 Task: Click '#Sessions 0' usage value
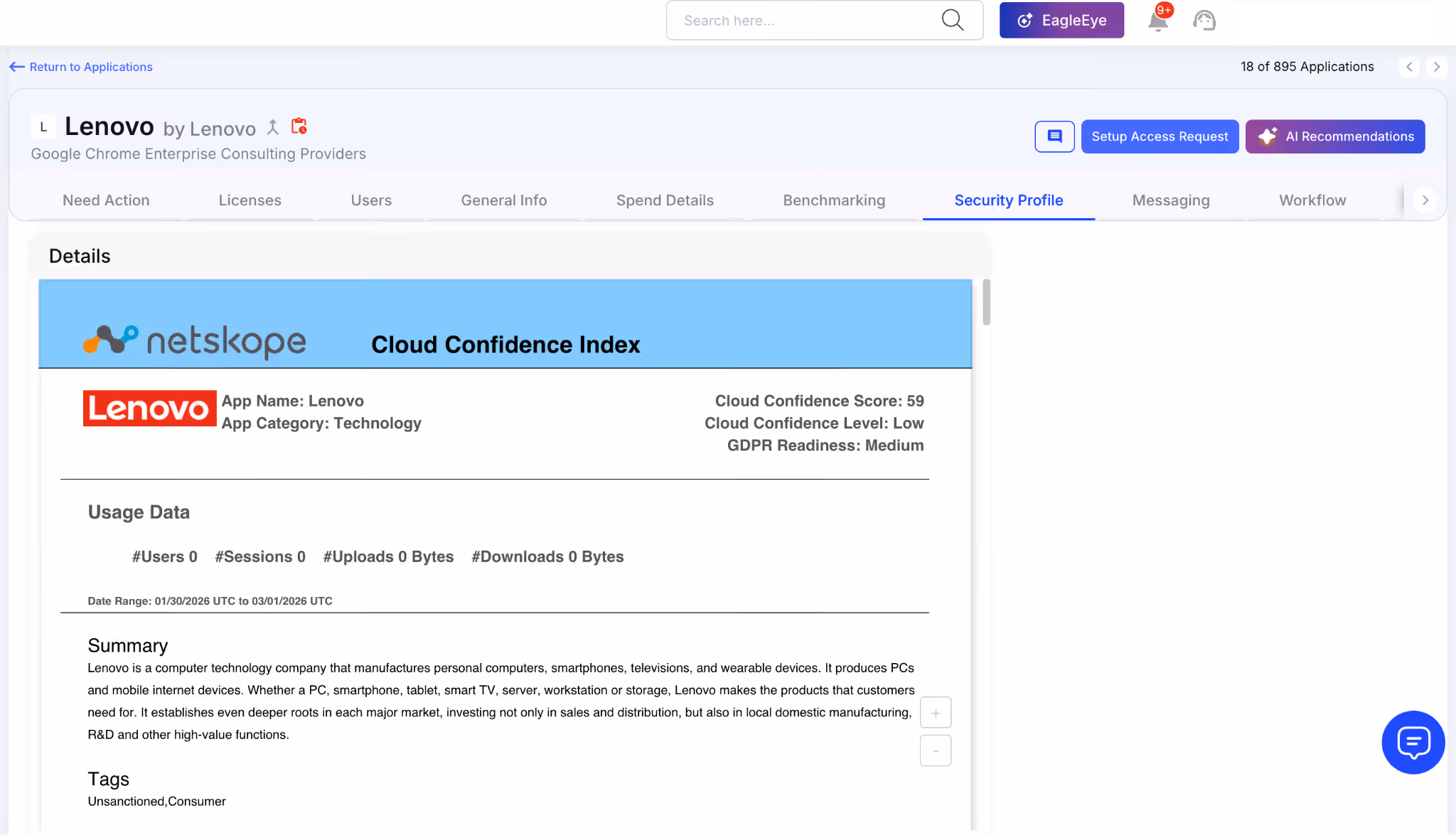260,557
